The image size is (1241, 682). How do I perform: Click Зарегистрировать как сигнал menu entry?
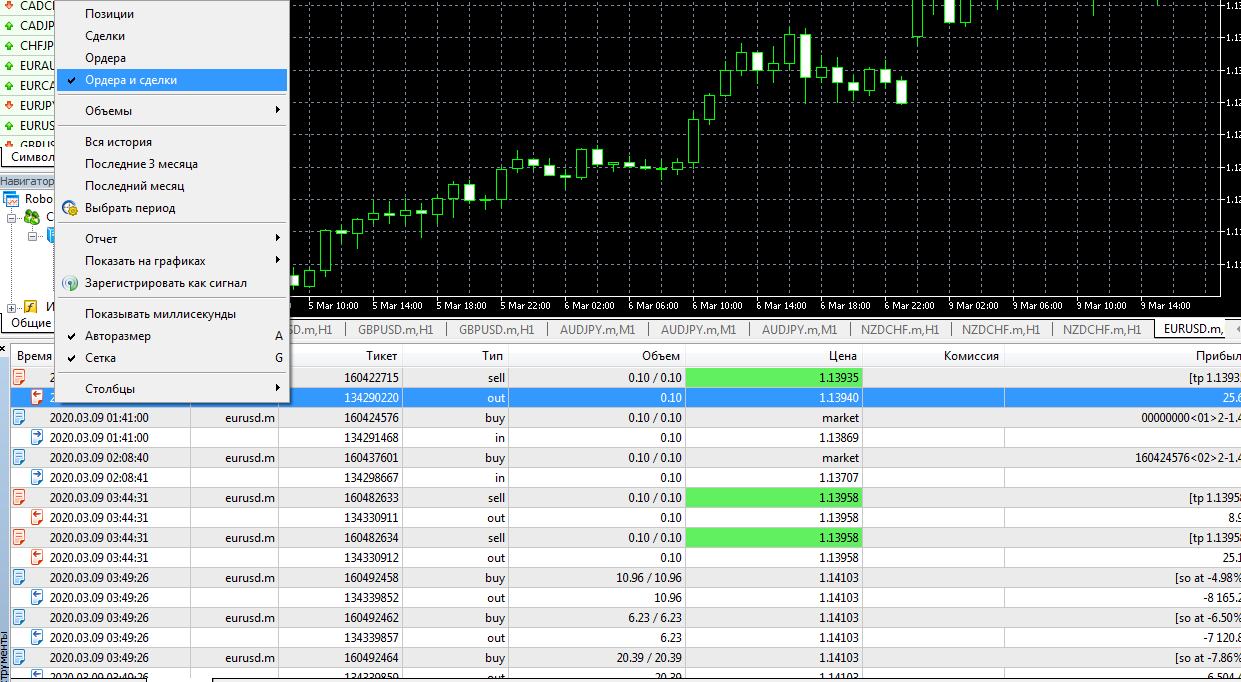(172, 283)
